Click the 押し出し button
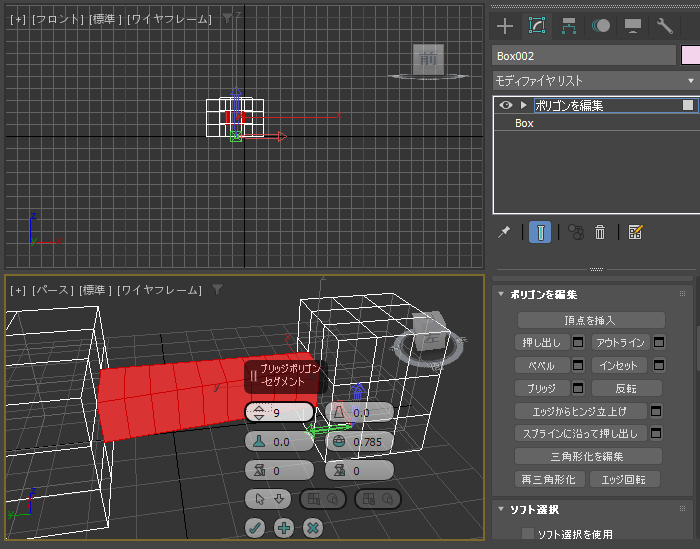This screenshot has width=700, height=549. pos(542,342)
